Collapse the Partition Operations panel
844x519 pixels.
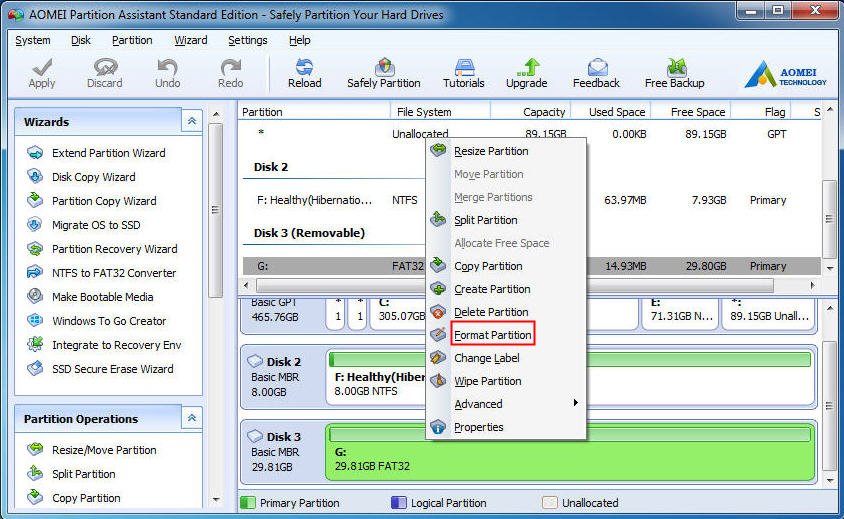pos(192,418)
